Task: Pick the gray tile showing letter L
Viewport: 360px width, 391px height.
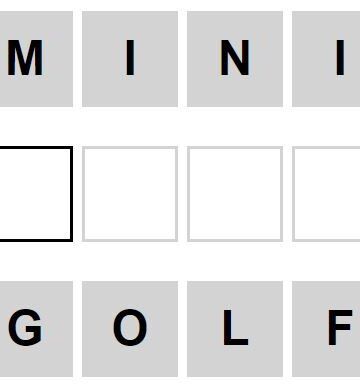Action: point(235,329)
